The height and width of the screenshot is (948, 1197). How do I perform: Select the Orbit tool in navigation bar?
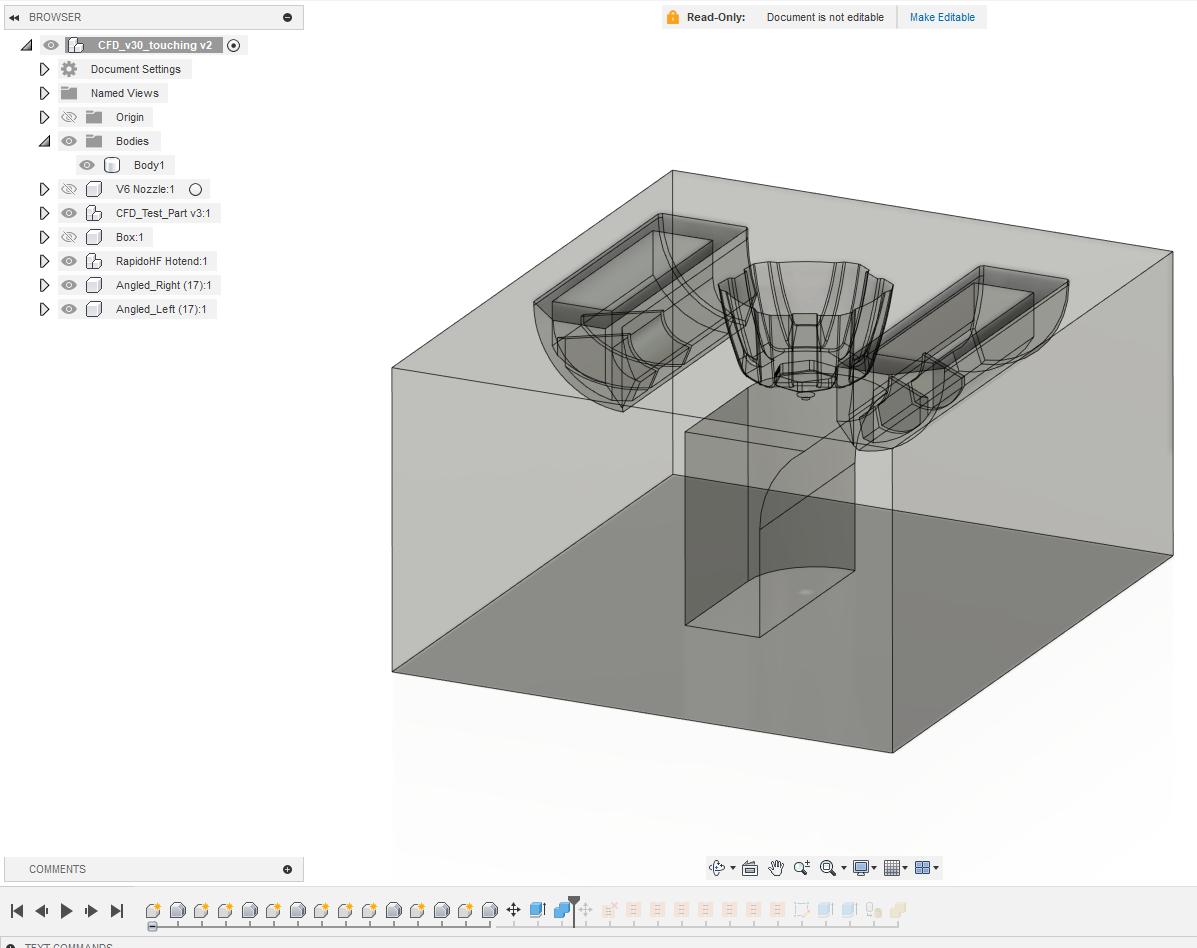pyautogui.click(x=716, y=868)
